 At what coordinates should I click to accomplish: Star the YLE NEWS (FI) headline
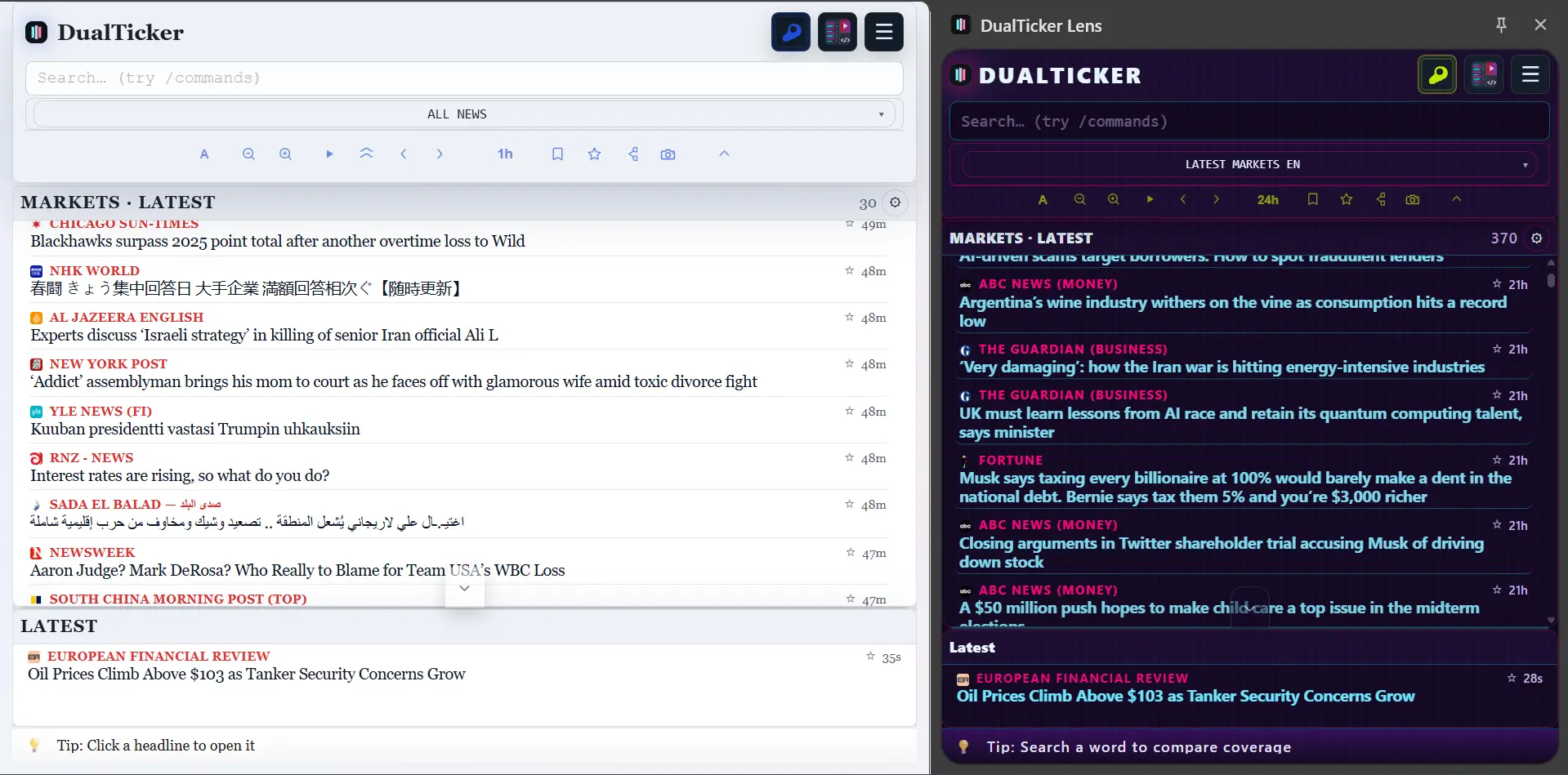(850, 411)
